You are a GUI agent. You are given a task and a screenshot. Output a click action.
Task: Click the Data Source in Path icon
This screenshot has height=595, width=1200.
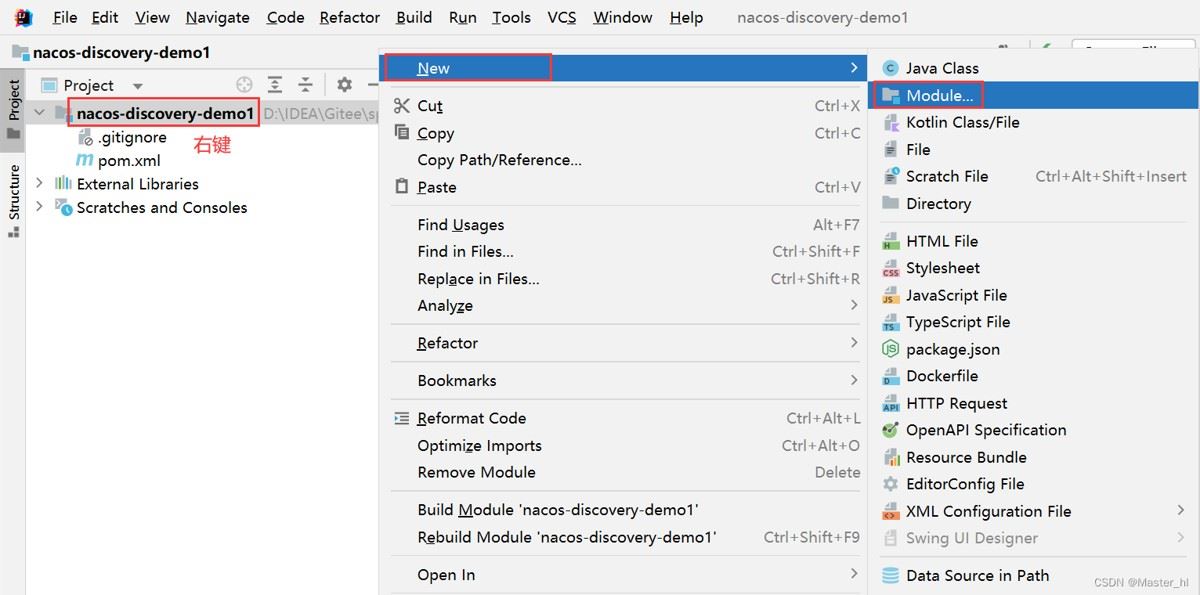tap(890, 575)
